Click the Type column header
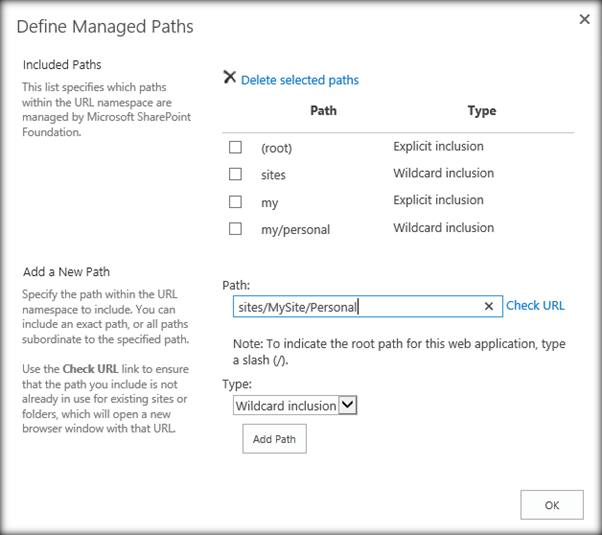This screenshot has height=535, width=602. [x=481, y=111]
